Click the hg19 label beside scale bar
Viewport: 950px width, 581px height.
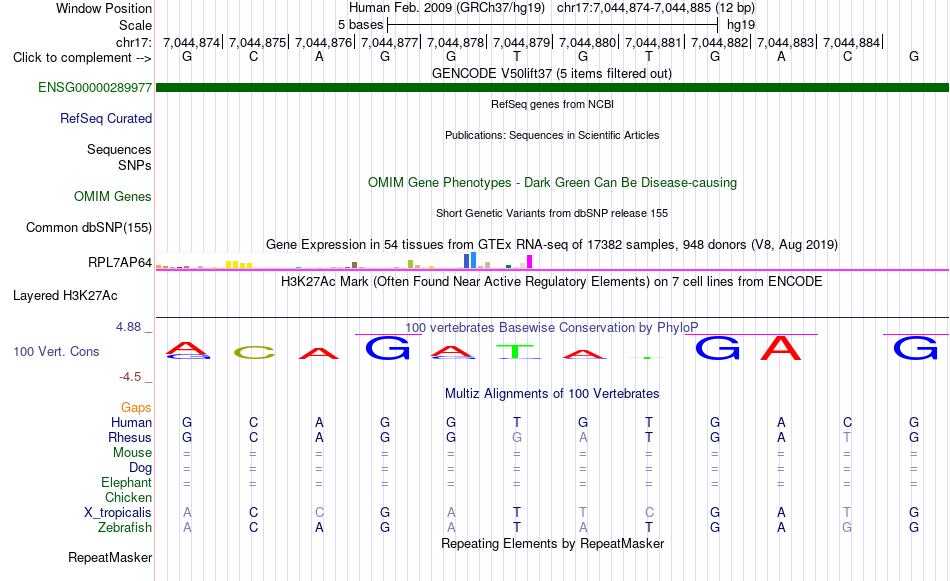[x=741, y=25]
